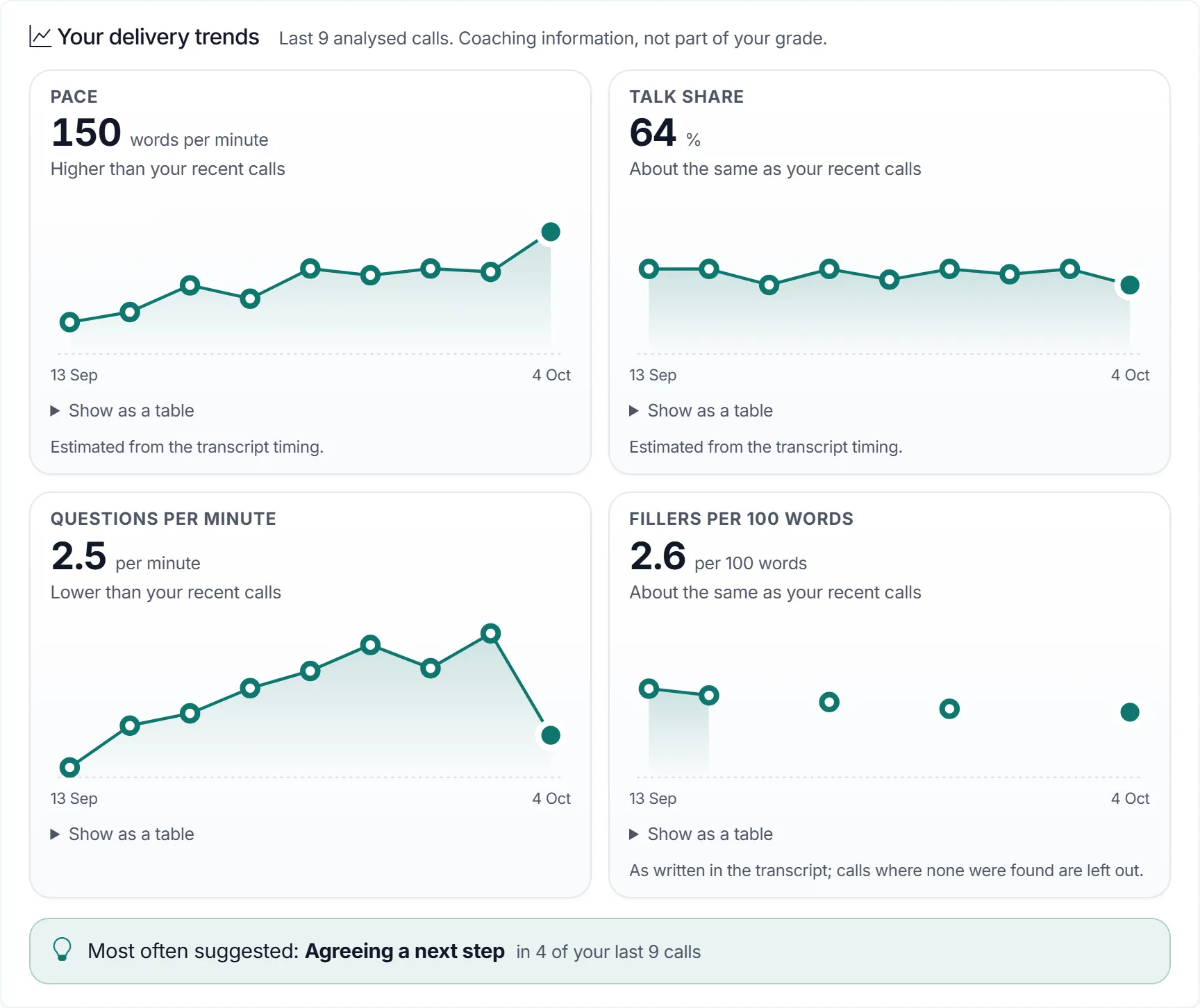Click the '2.5' questions per minute value
Screen dimensions: 1200x1008
78,556
